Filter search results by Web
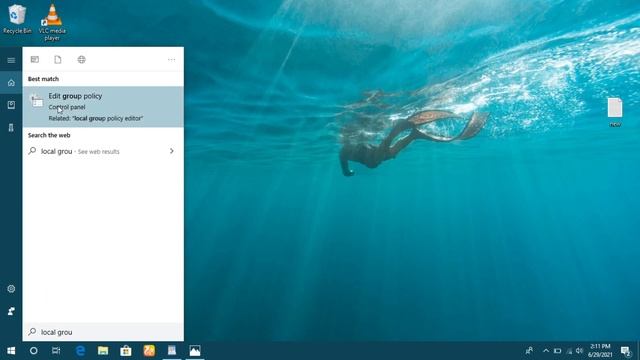The height and width of the screenshot is (360, 640). (x=82, y=60)
